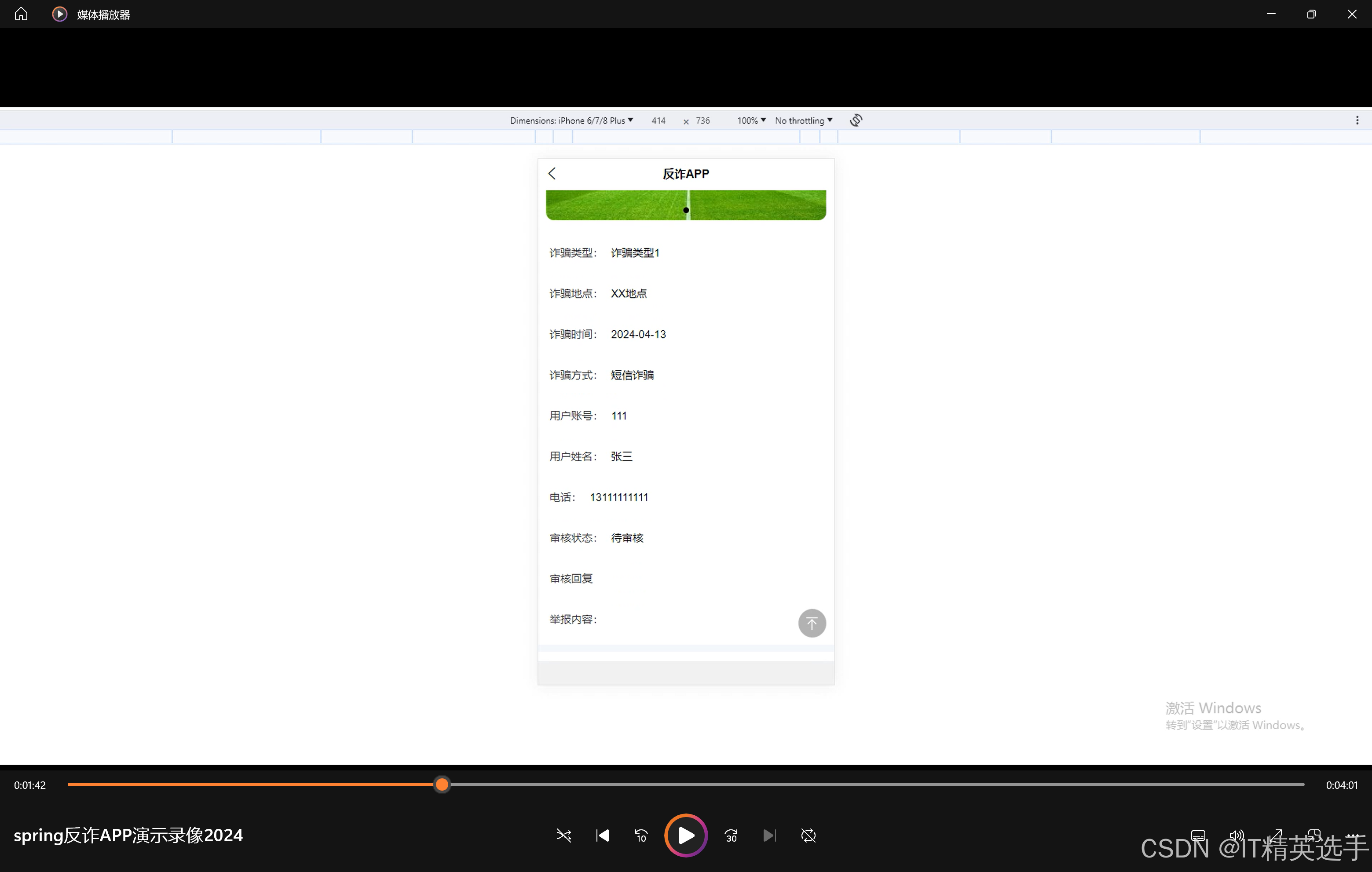1372x872 pixels.
Task: Click the back arrow in 反诈APP header
Action: pos(552,174)
